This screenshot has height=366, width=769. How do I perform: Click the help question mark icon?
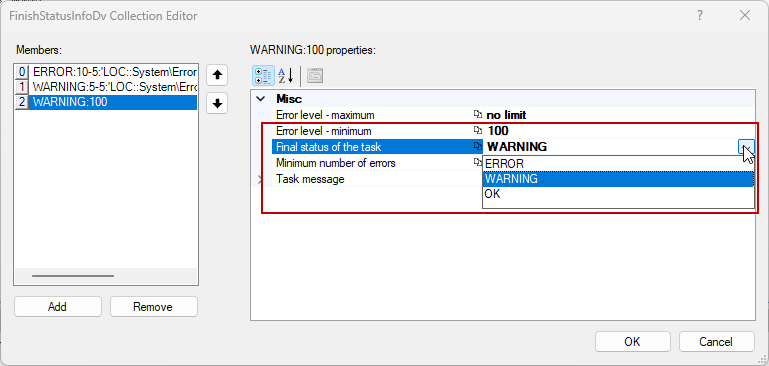(700, 16)
